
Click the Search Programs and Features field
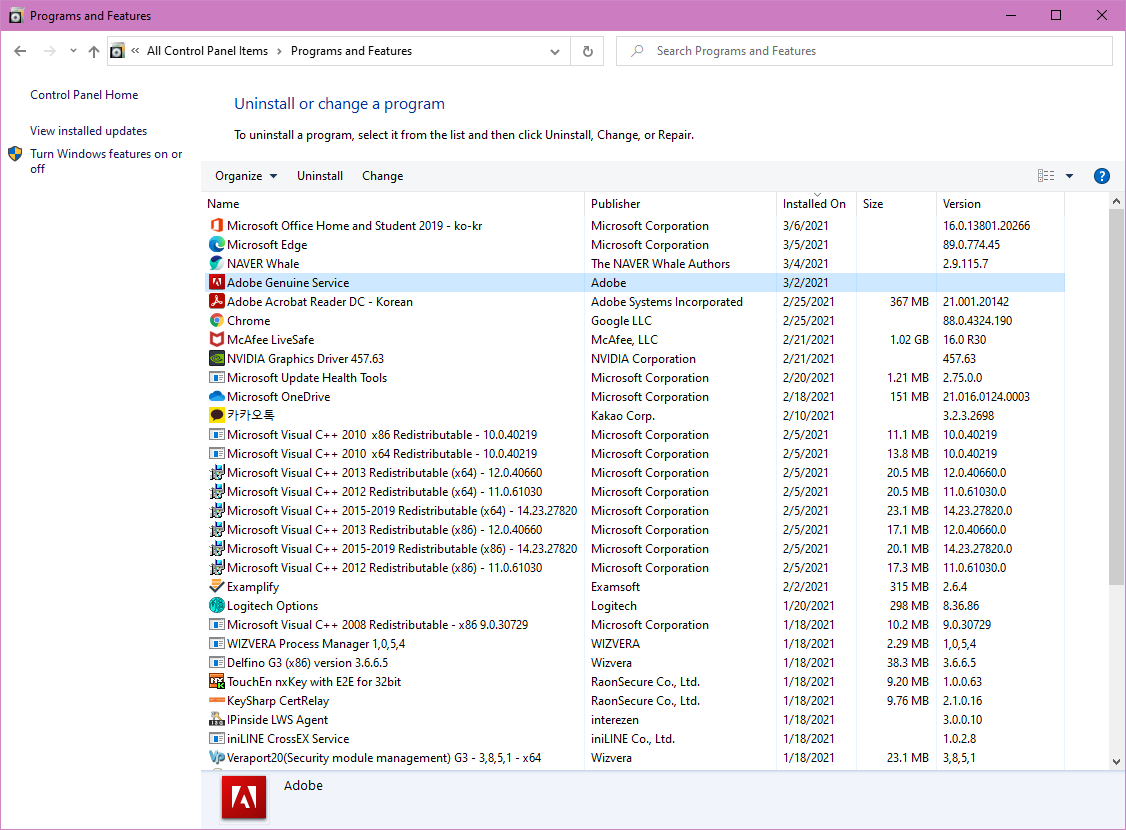[x=864, y=51]
